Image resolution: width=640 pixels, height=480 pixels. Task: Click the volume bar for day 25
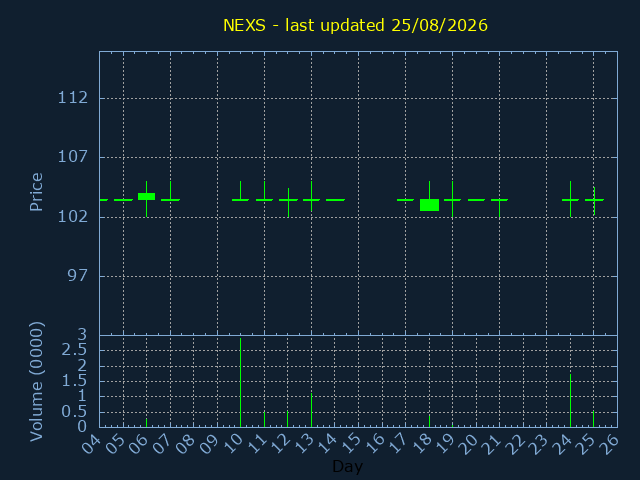click(593, 419)
